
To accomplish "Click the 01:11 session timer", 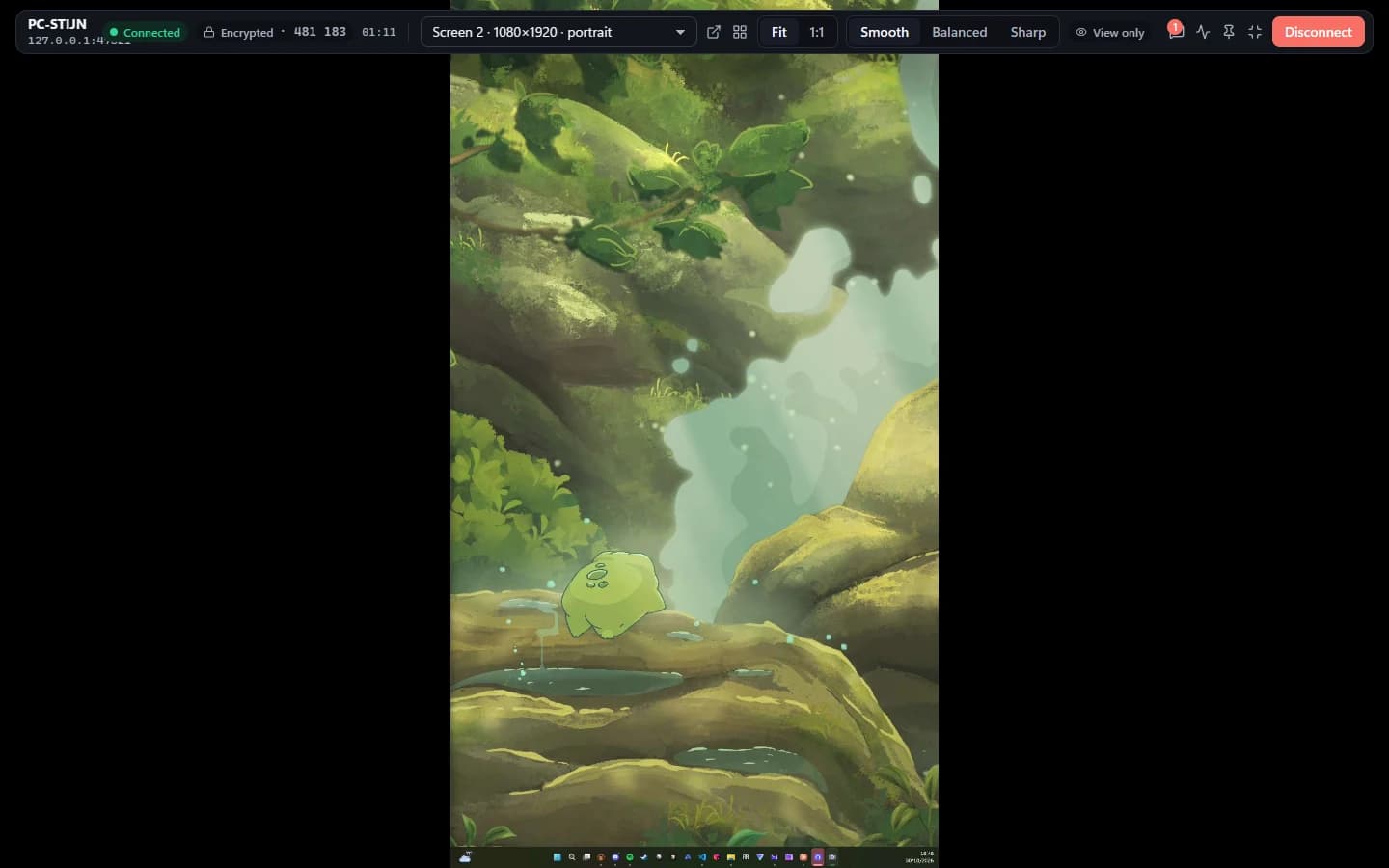I will [x=379, y=32].
